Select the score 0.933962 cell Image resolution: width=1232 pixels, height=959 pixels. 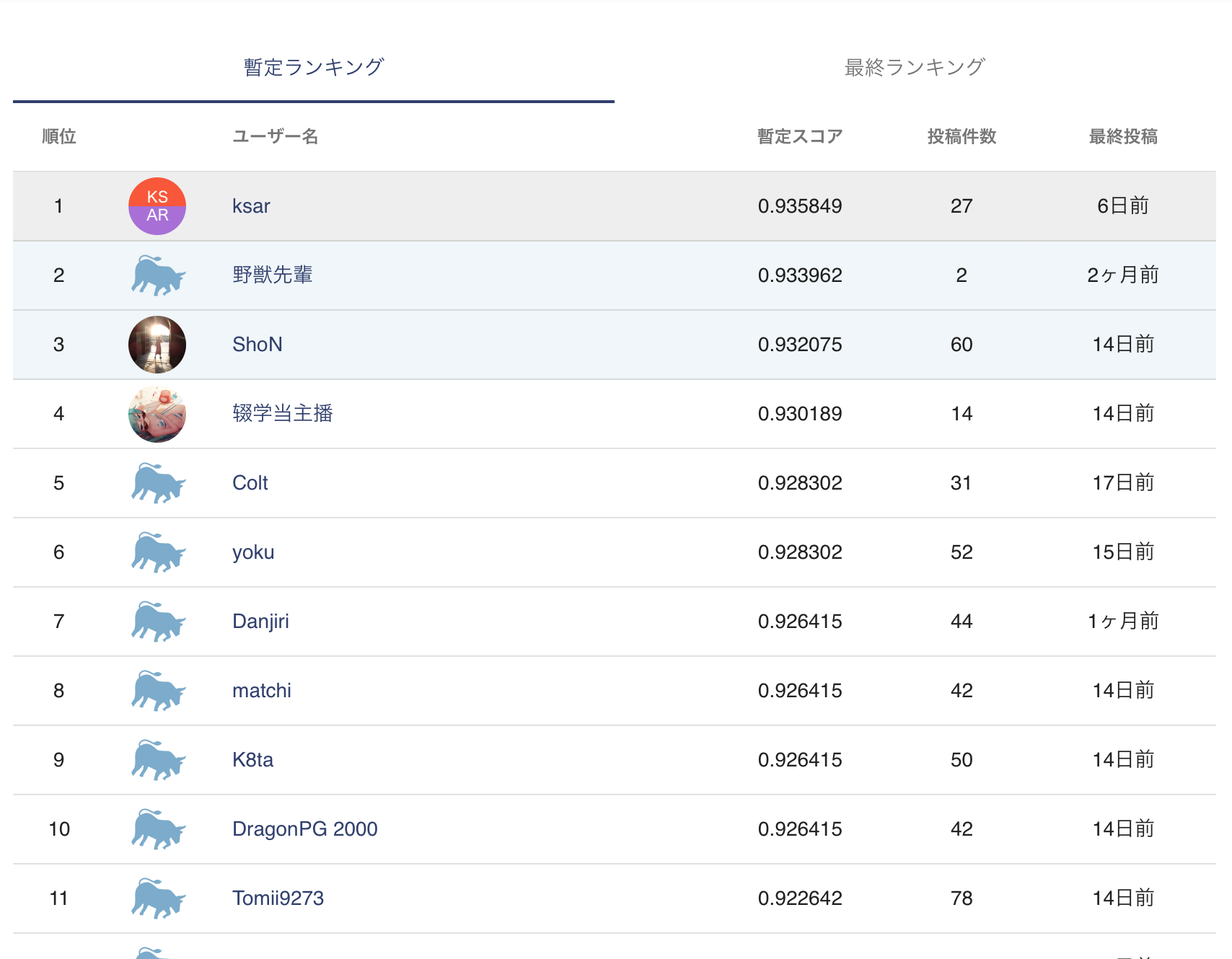pos(800,275)
